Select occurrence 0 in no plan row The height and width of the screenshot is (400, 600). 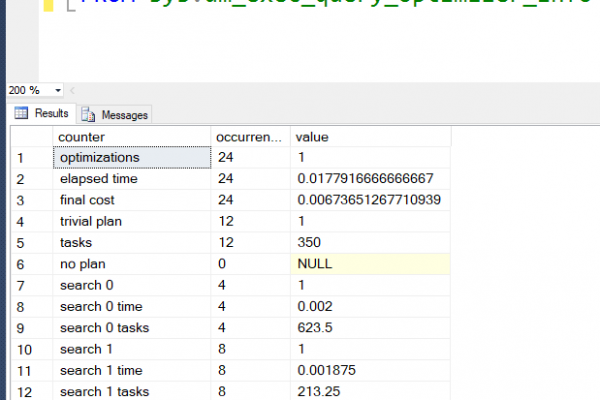251,264
